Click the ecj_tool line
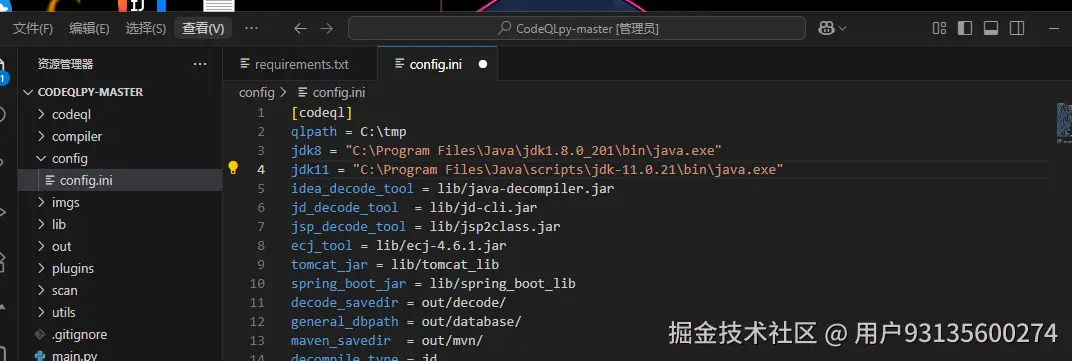Screen dimensions: 1072x361 (x=399, y=245)
